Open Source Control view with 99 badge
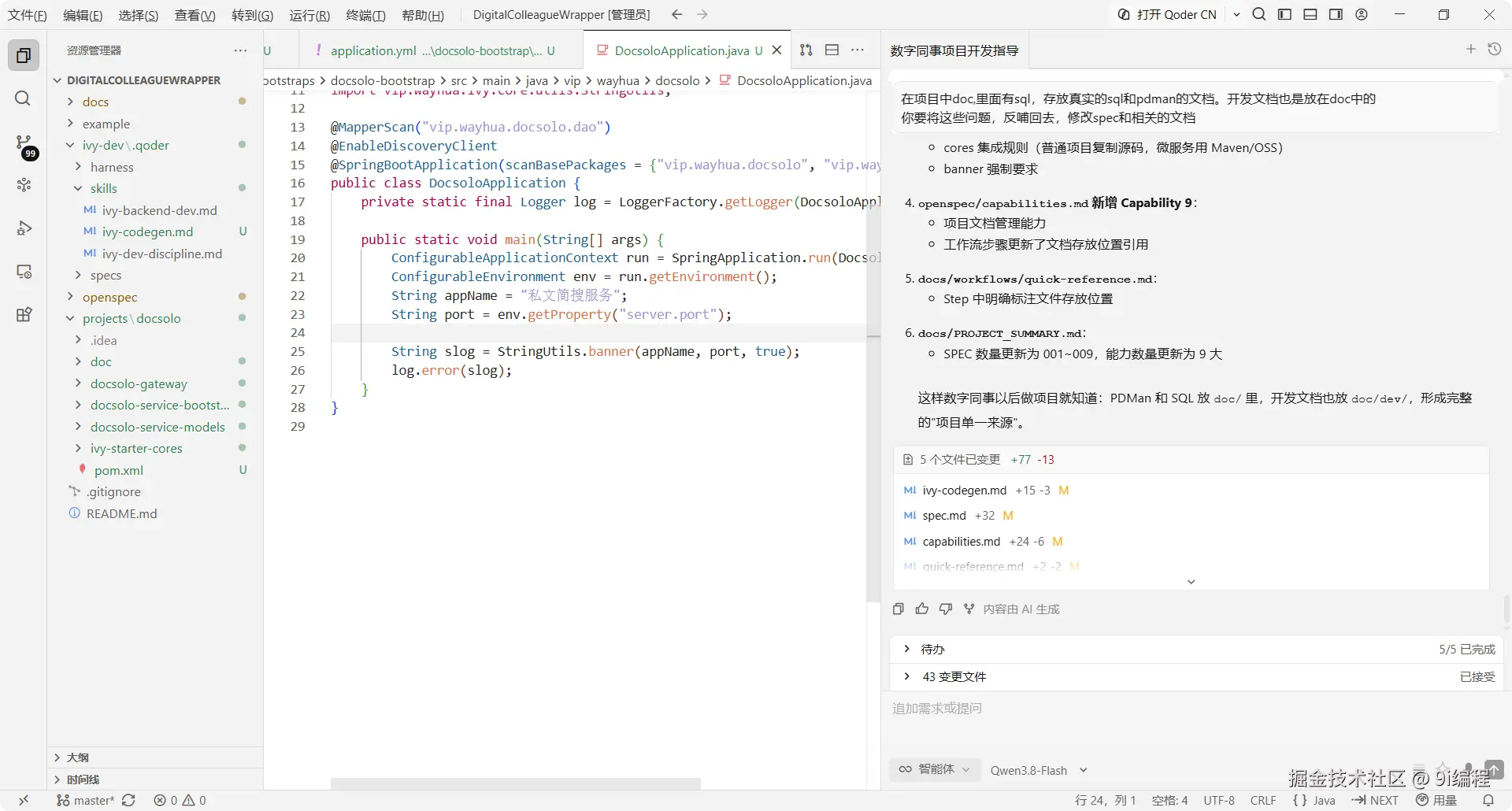 [x=25, y=146]
